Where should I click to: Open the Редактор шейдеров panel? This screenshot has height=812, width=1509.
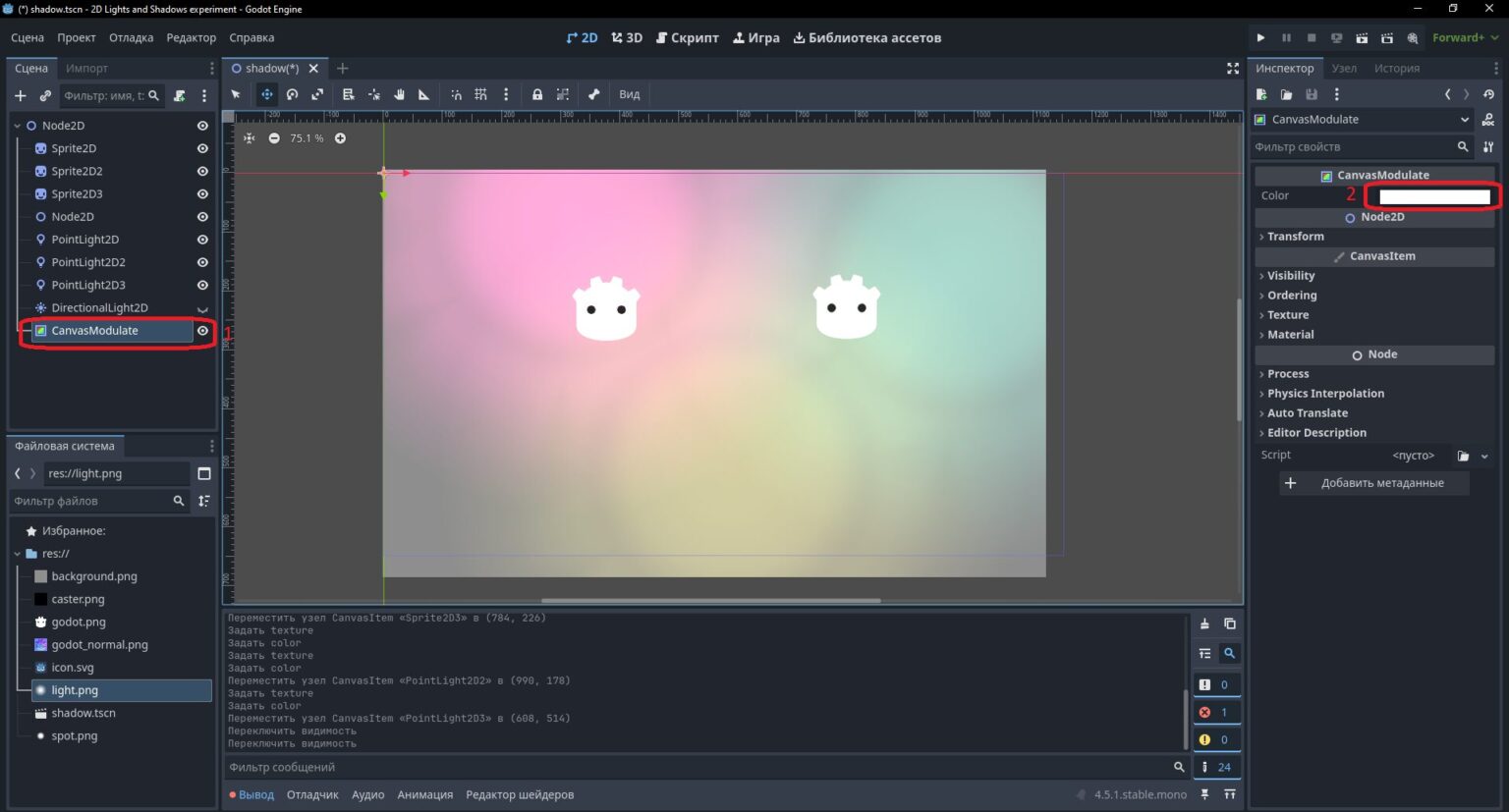click(520, 794)
